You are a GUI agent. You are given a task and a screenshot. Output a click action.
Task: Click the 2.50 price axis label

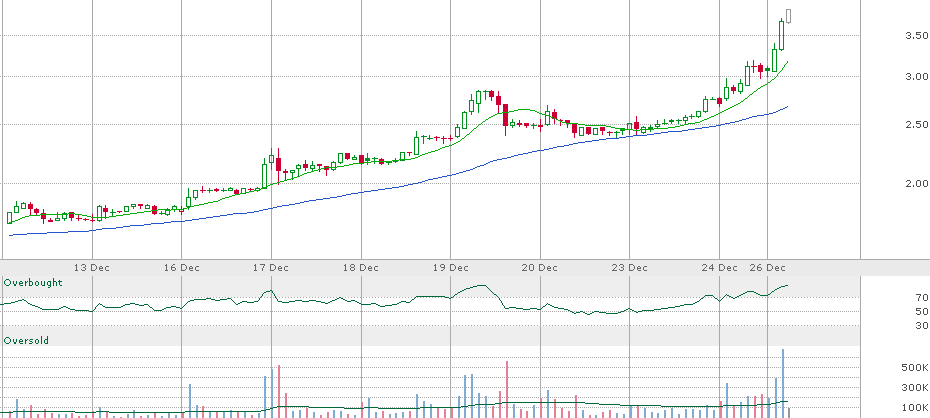[916, 125]
